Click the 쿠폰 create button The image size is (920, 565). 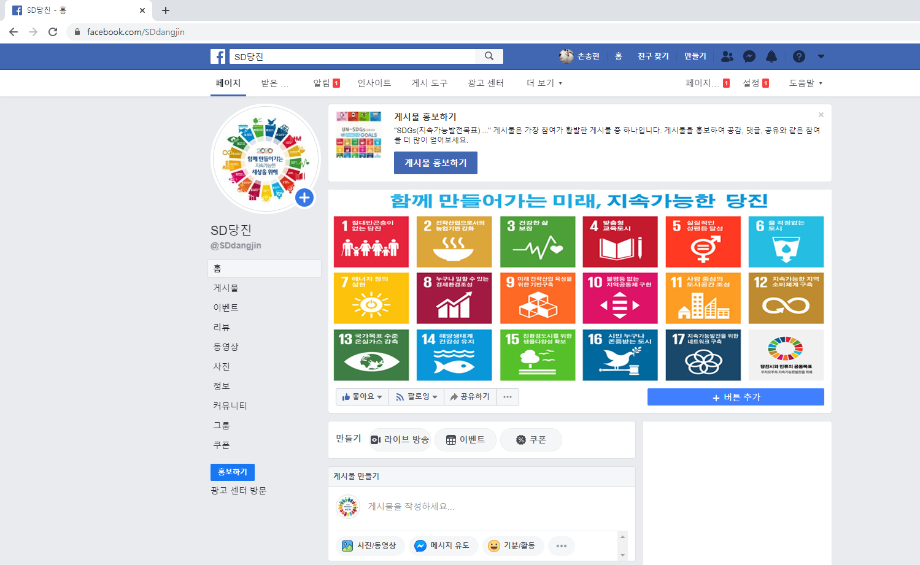(531, 439)
